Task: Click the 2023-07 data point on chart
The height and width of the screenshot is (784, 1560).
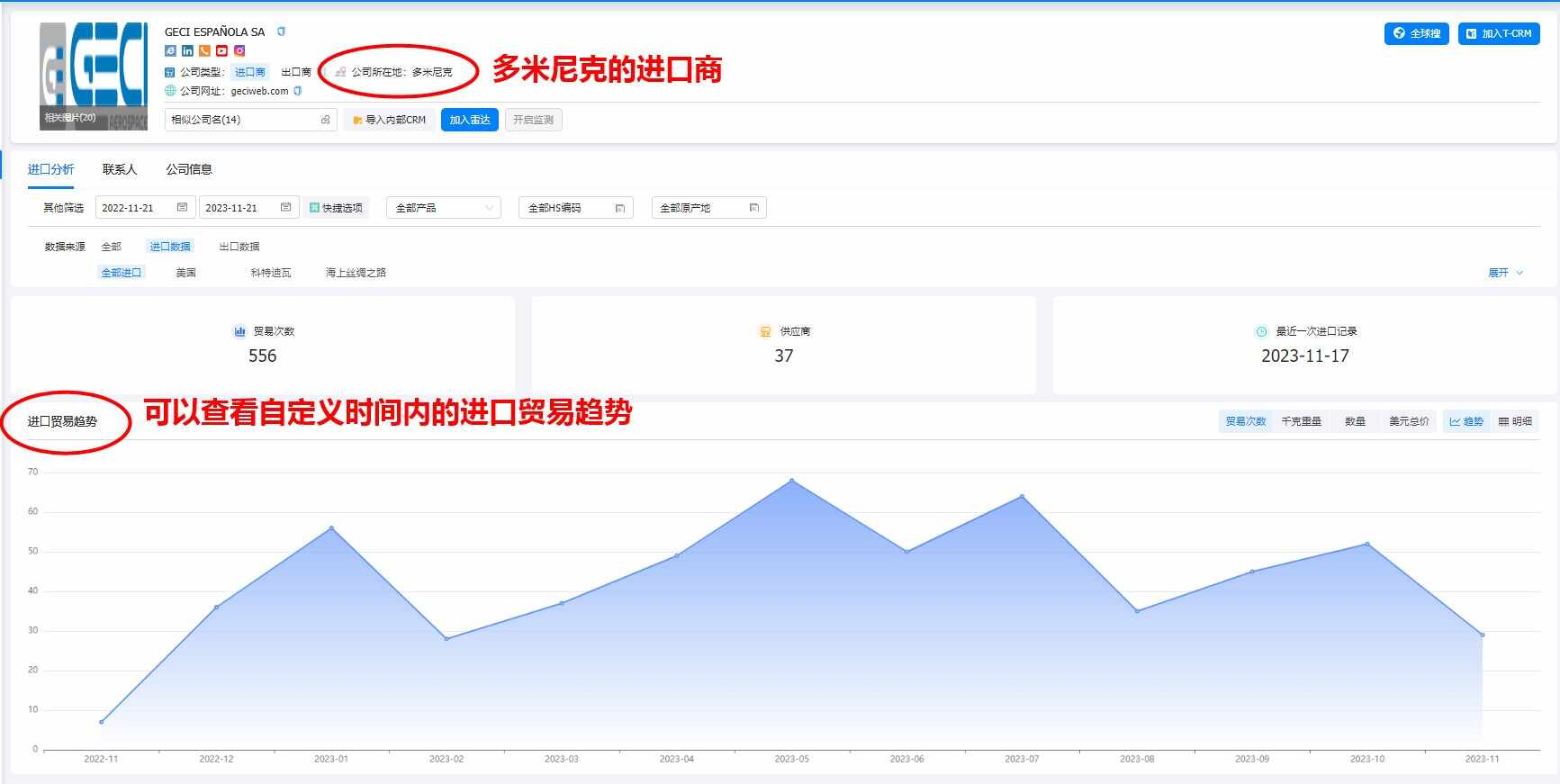Action: tap(1022, 497)
